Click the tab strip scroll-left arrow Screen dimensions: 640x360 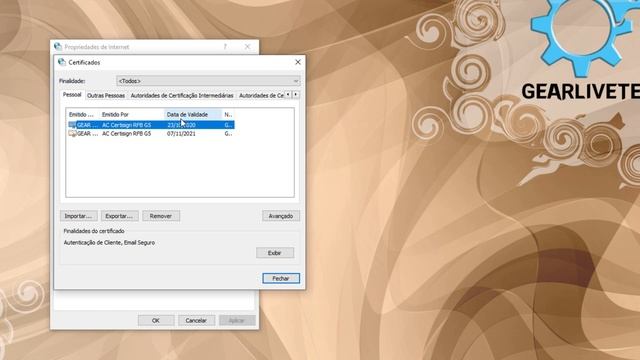click(288, 95)
